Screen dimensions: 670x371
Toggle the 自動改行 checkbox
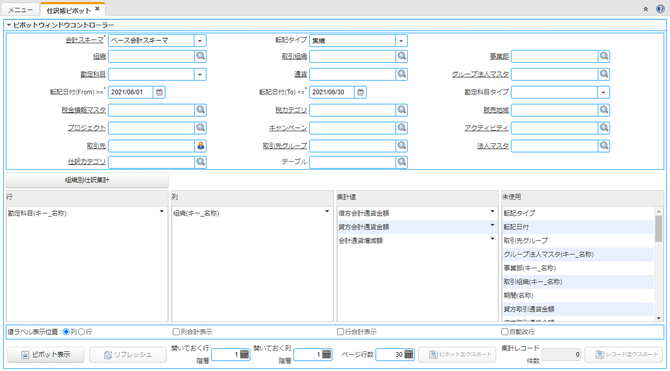click(505, 332)
